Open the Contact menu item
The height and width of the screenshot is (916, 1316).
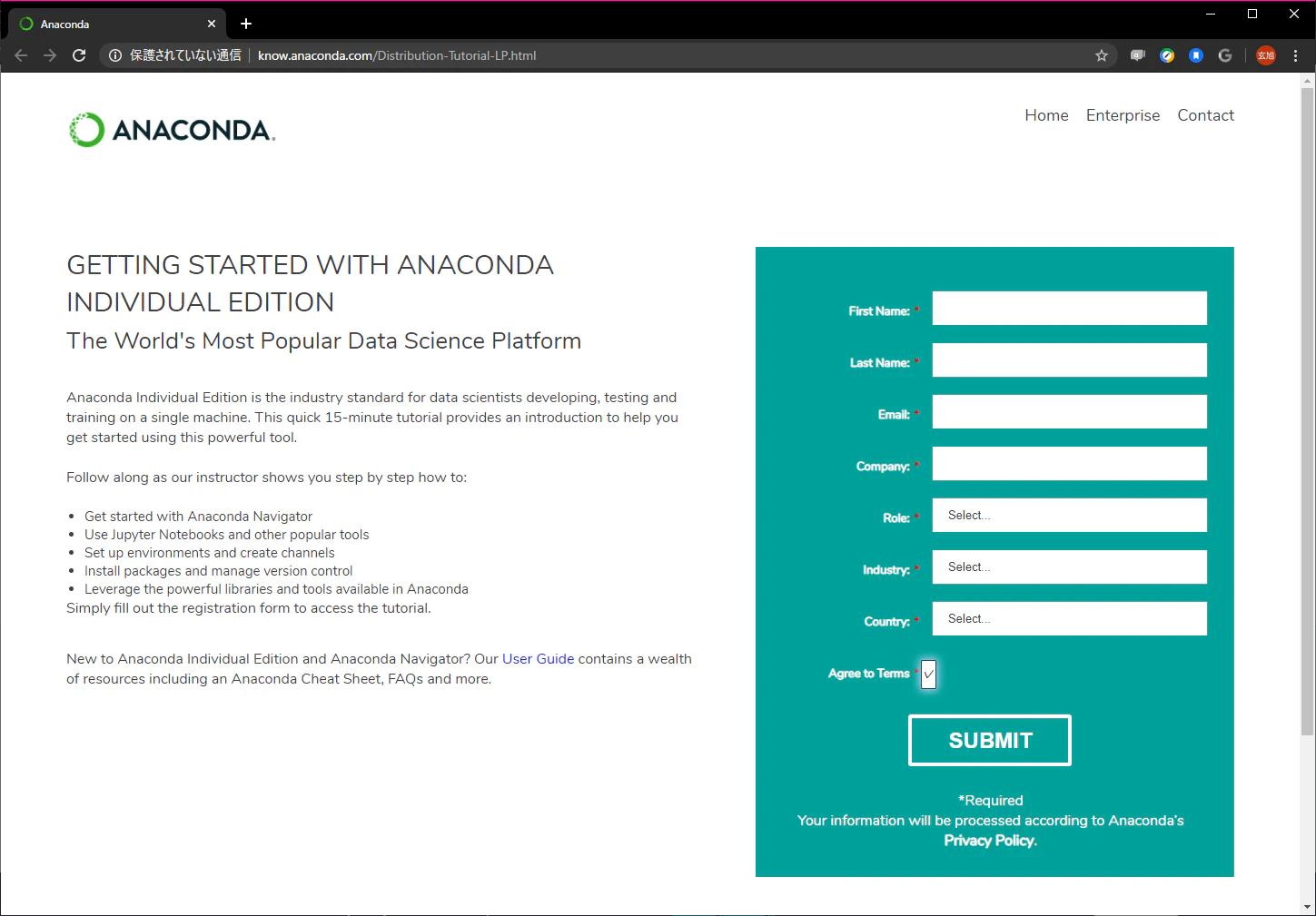[x=1206, y=115]
